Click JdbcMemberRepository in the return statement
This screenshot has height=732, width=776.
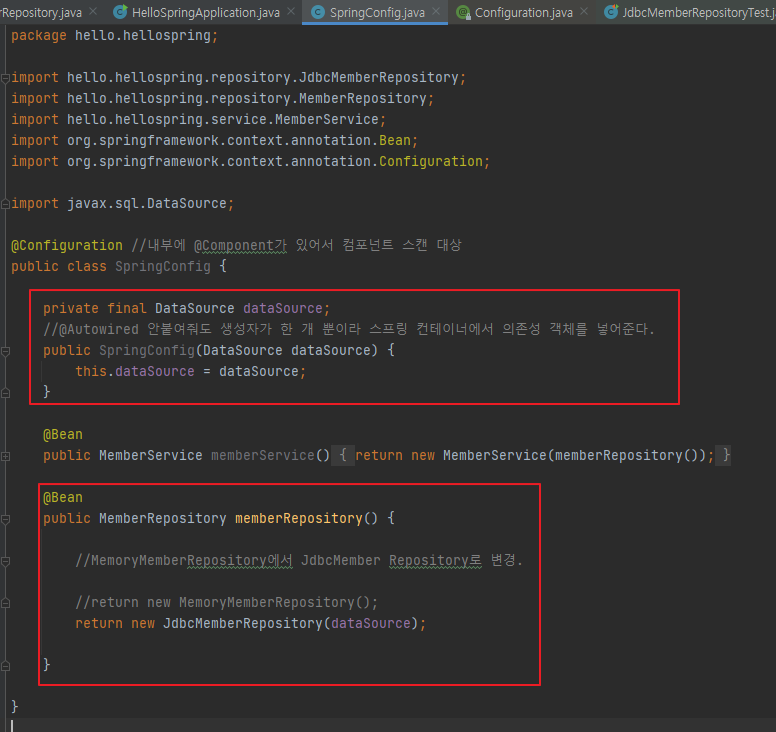[242, 623]
